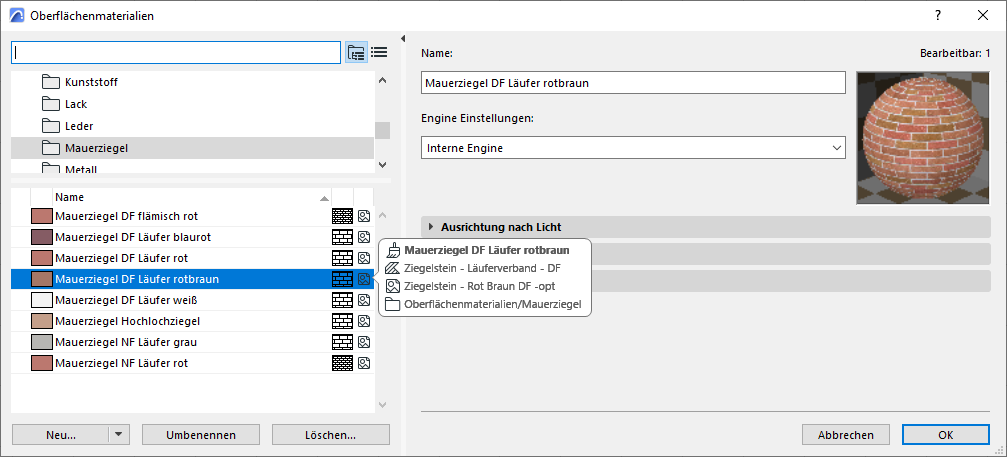This screenshot has width=1007, height=457.
Task: Click color swatch of Mauerziegel NF Läufer grau
Action: [41, 342]
